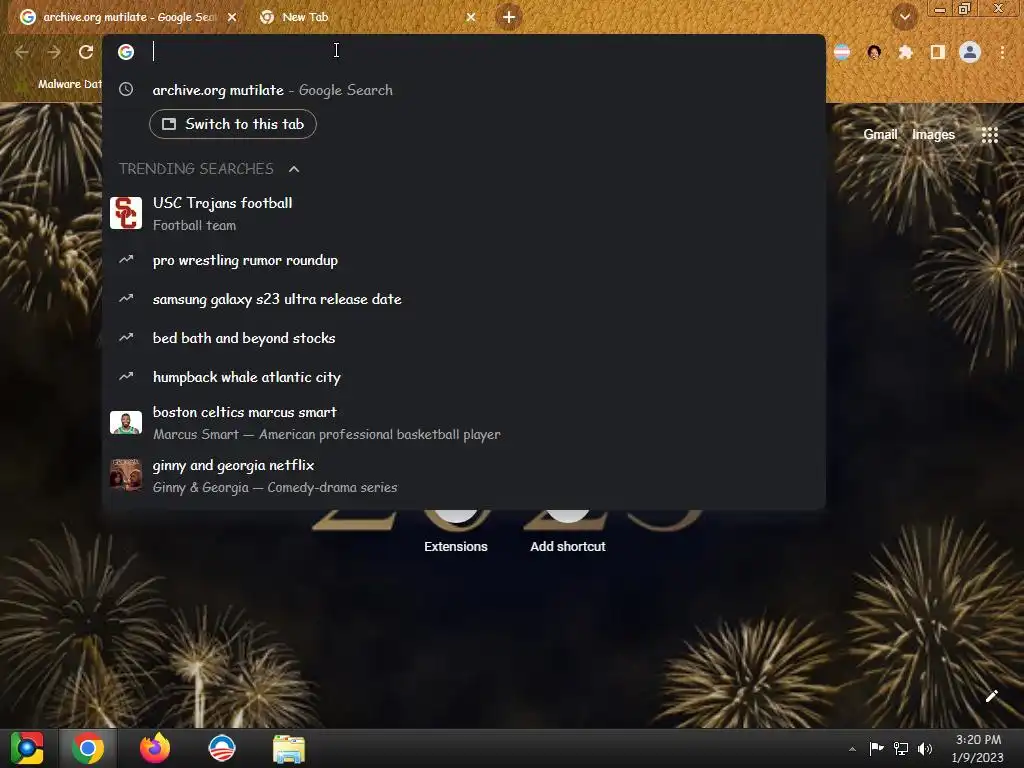Open the Obama-logo taskbar app
The width and height of the screenshot is (1024, 768).
(x=221, y=748)
